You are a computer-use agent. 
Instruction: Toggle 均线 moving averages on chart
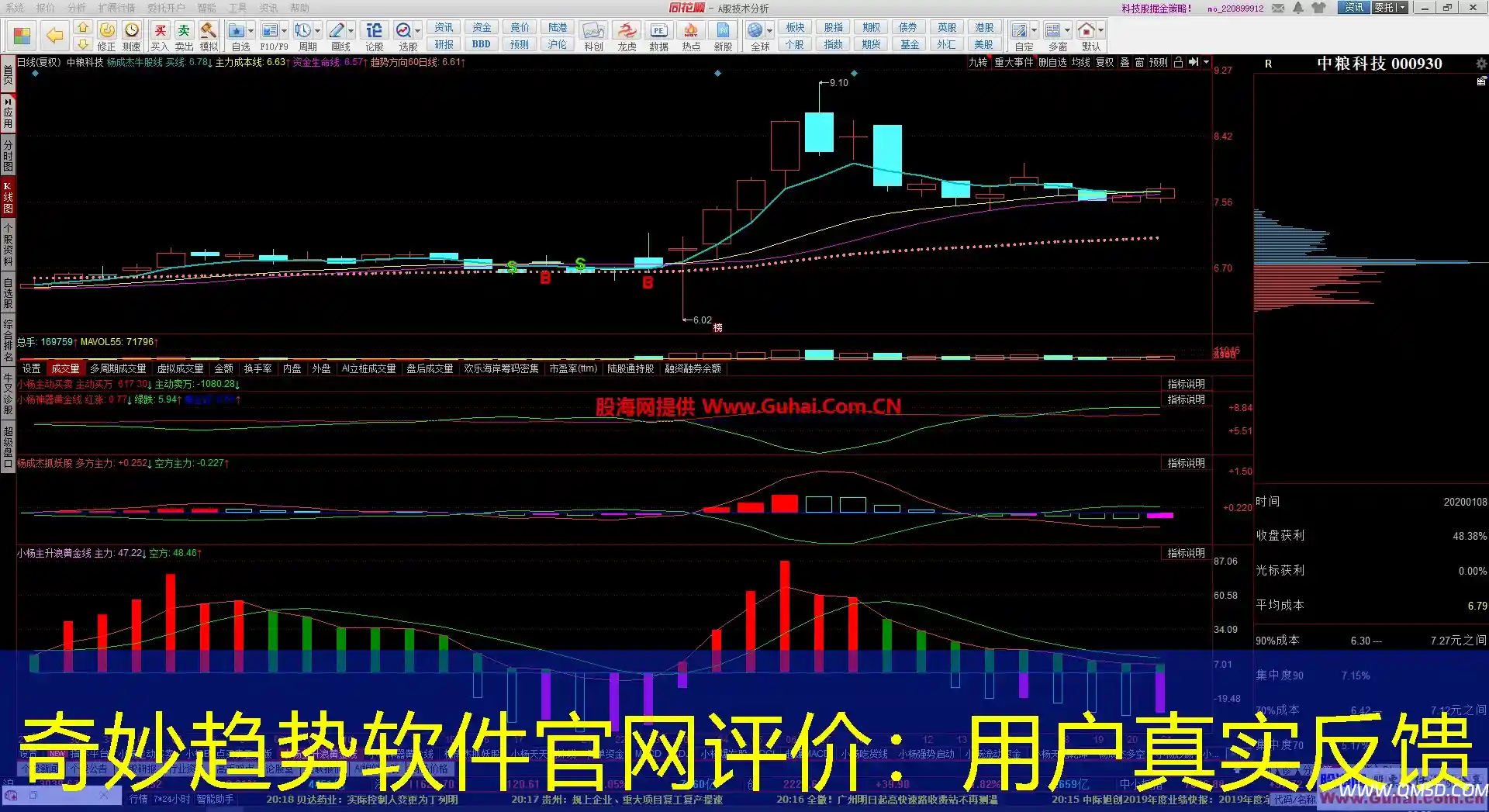coord(1080,62)
